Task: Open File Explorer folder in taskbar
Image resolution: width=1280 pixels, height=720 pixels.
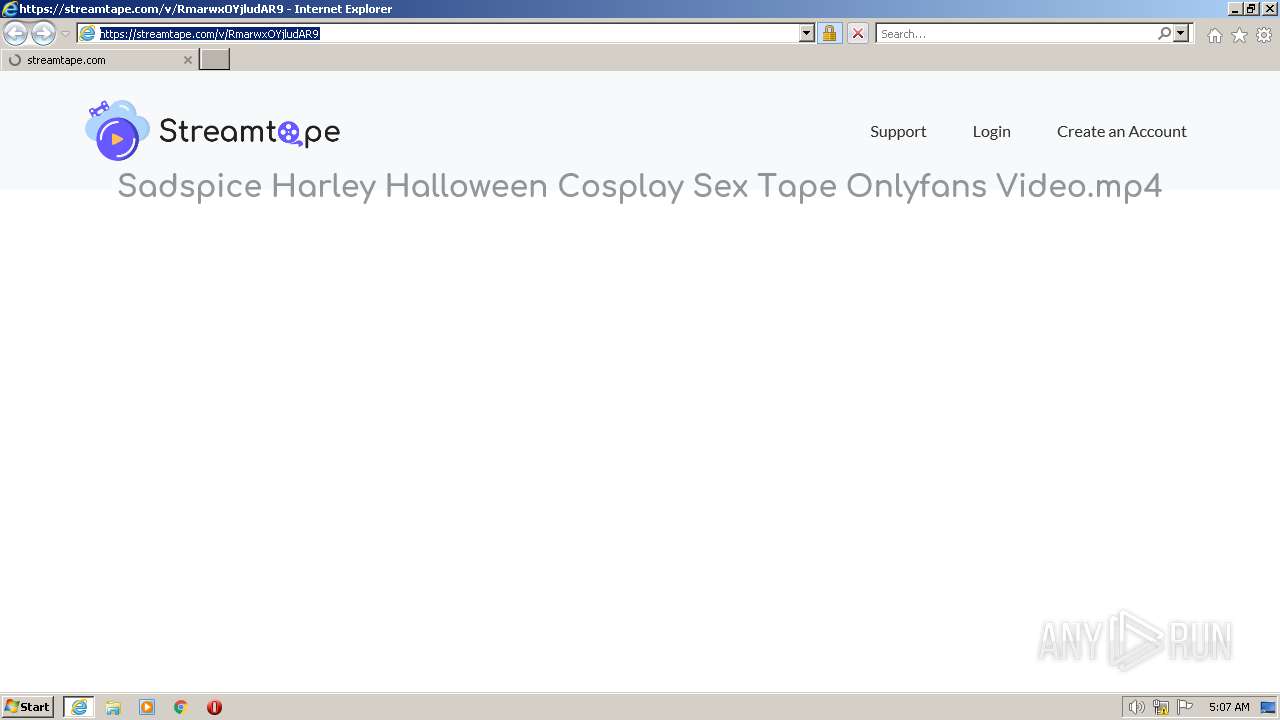Action: tap(113, 707)
